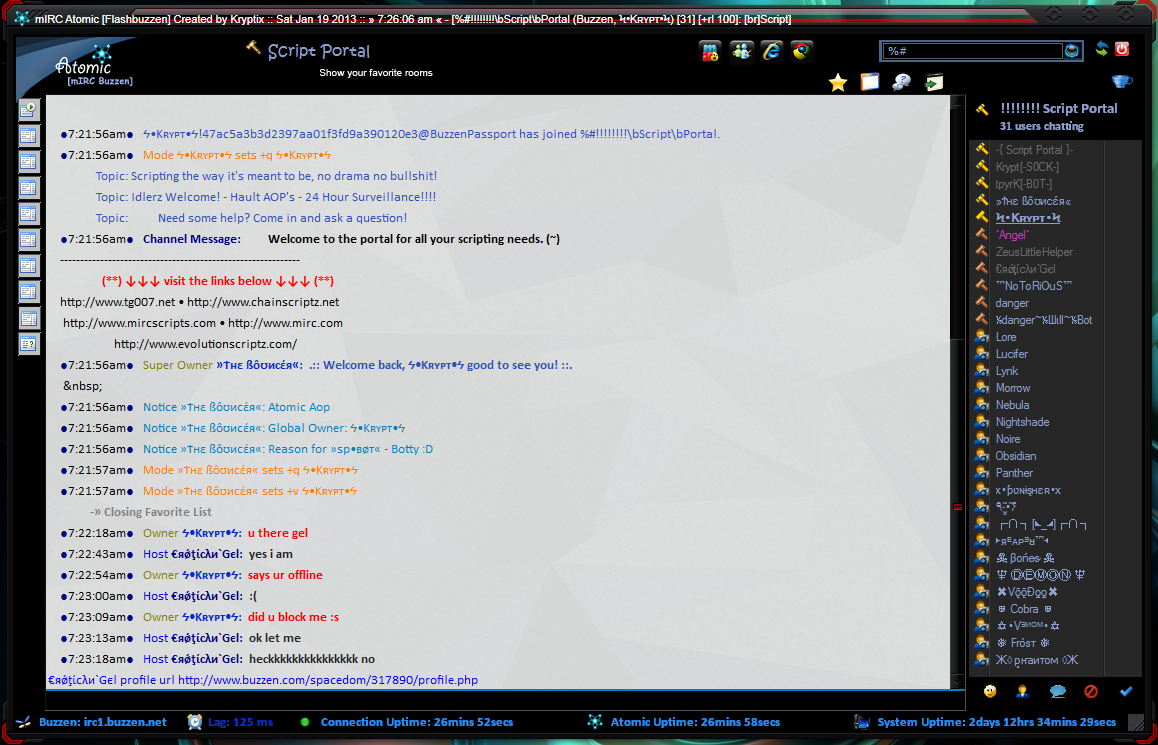Select user Morrow in the nicklist

tap(1013, 388)
